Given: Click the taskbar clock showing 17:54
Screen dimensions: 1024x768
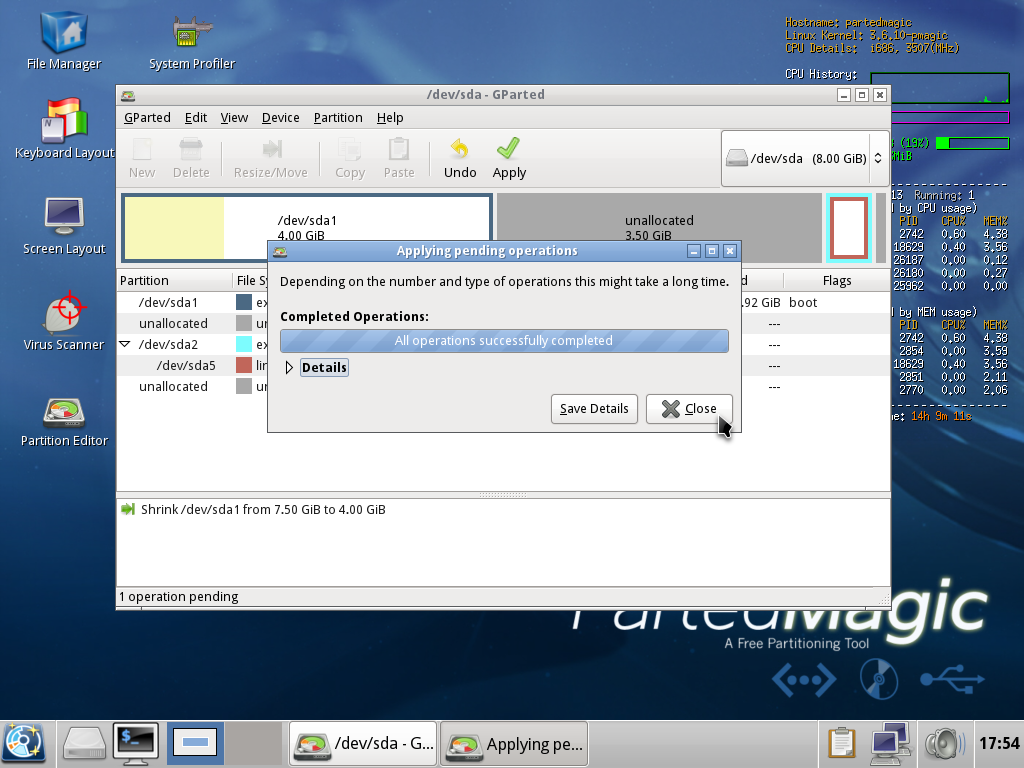Looking at the screenshot, I should pyautogui.click(x=999, y=743).
